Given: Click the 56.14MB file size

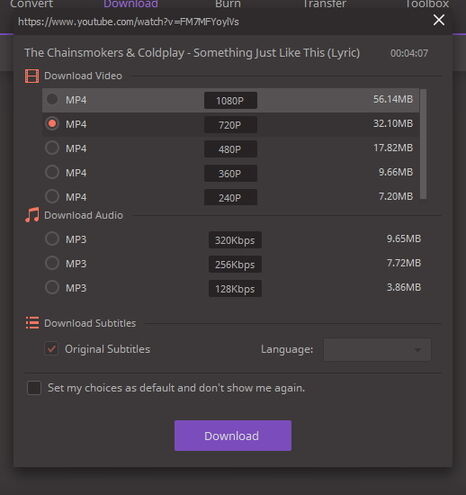Looking at the screenshot, I should point(393,99).
